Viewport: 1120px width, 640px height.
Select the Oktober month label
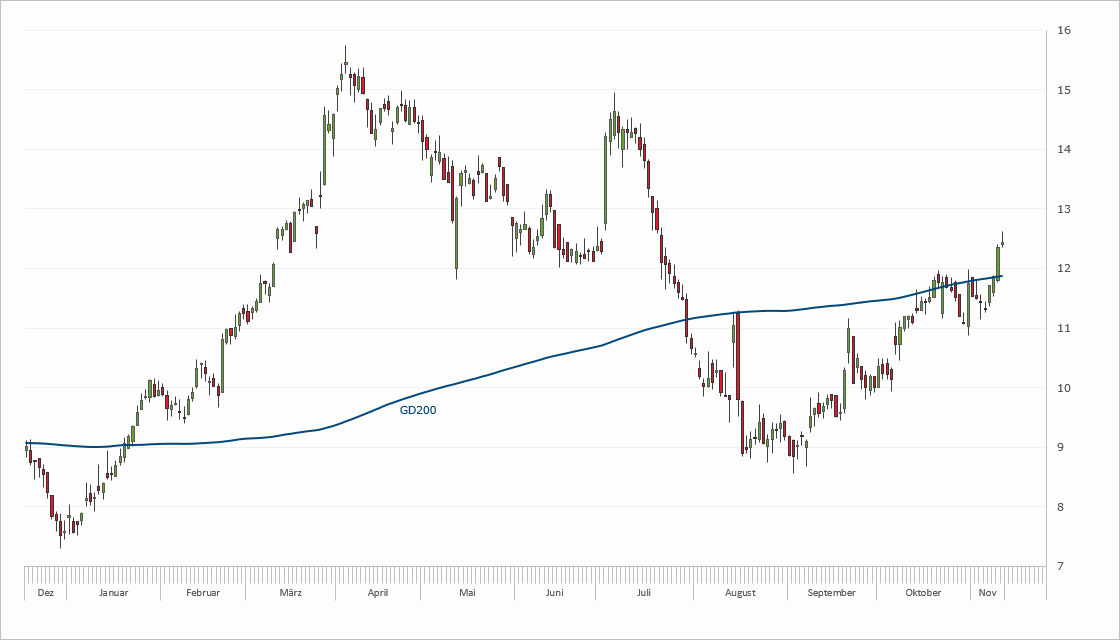[923, 593]
